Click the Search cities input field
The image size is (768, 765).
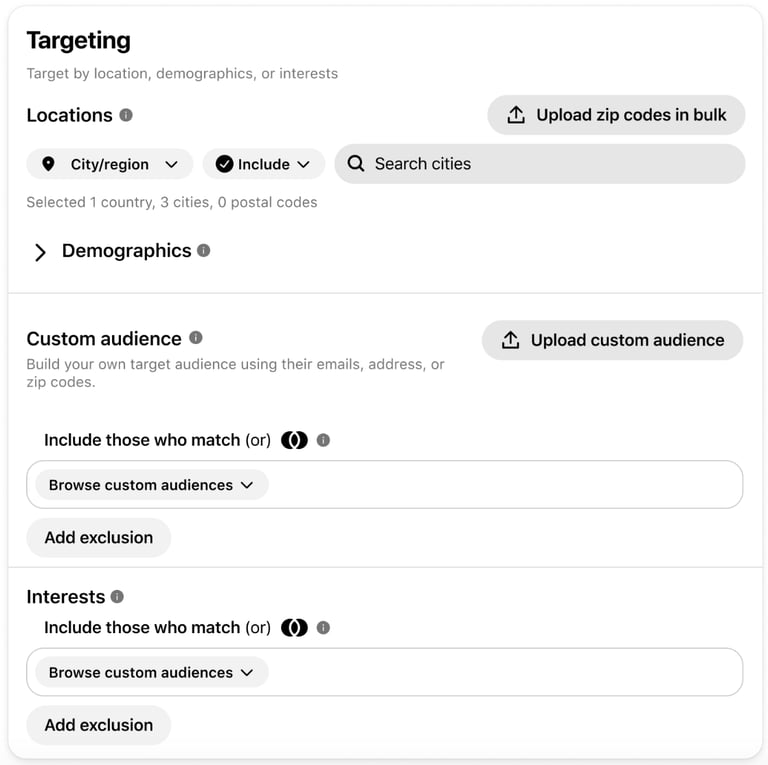[x=550, y=164]
